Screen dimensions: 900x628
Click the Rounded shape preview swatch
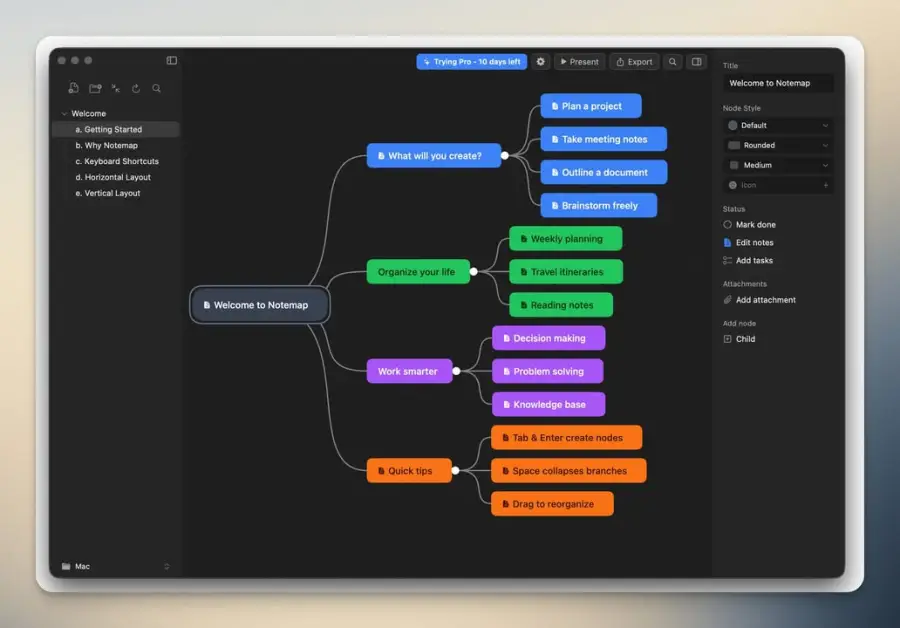734,145
